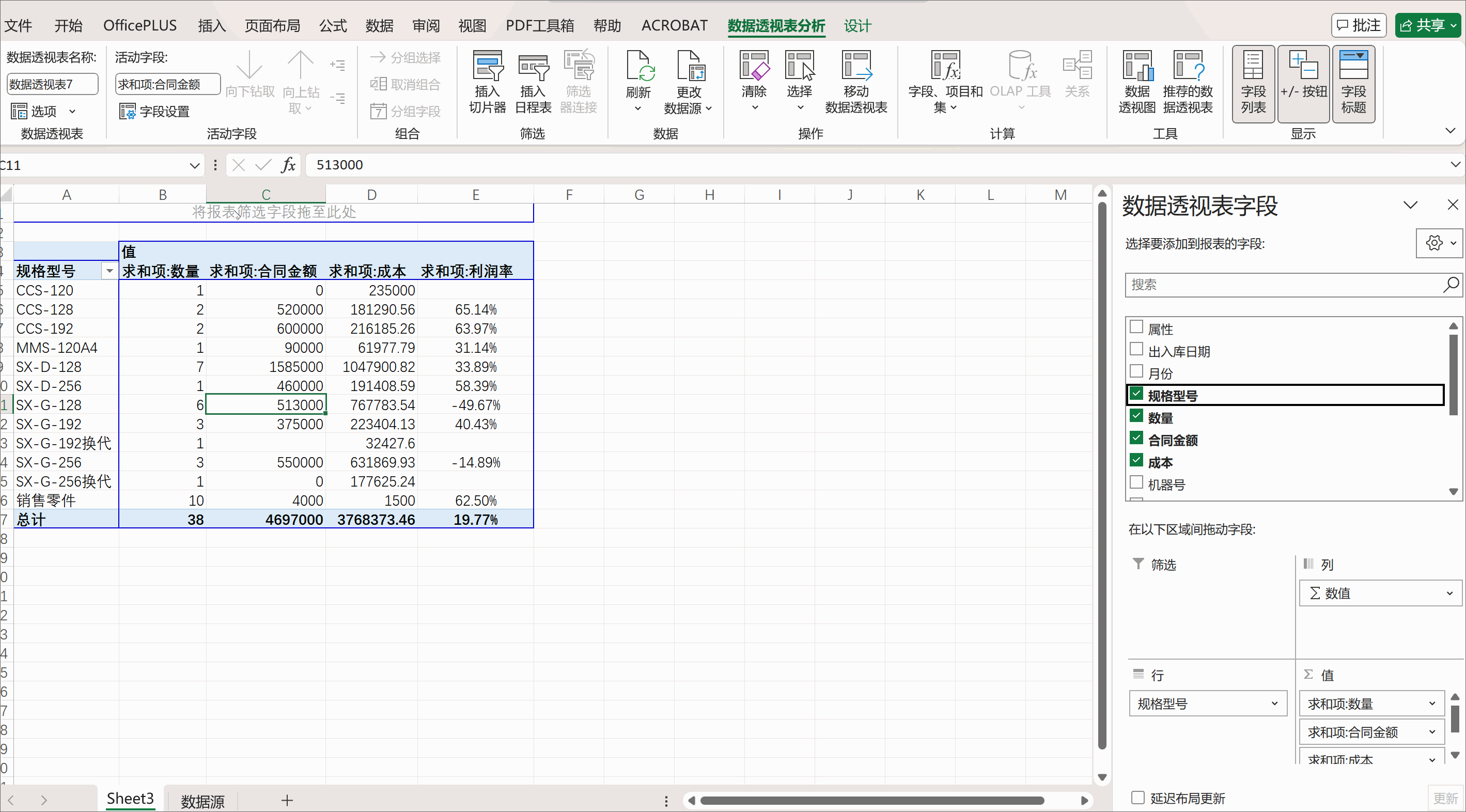Open the Name Box dropdown arrow
This screenshot has width=1466, height=812.
pos(194,166)
